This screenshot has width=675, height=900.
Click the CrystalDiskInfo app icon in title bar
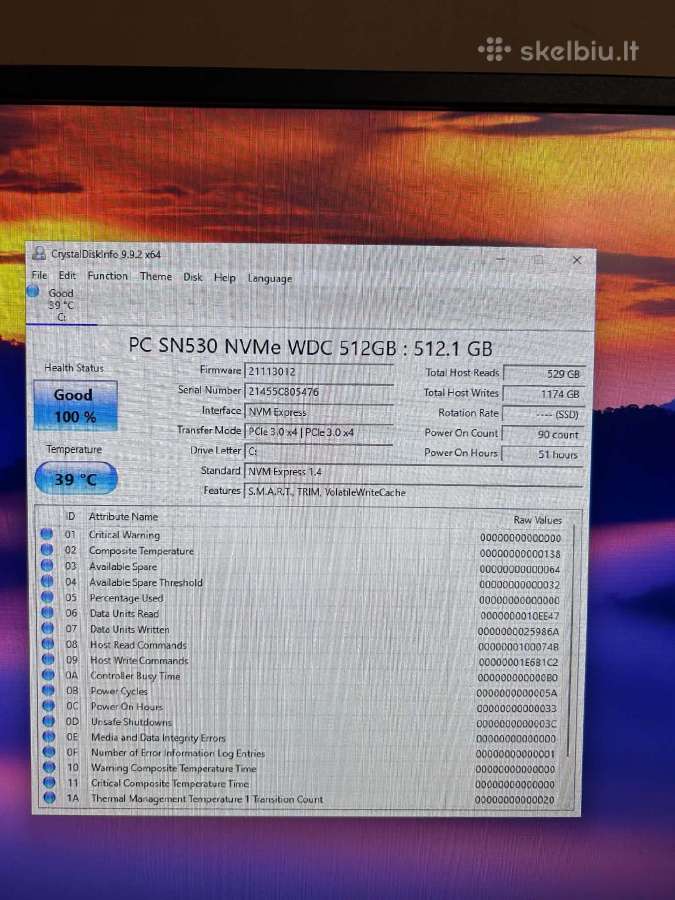point(39,253)
